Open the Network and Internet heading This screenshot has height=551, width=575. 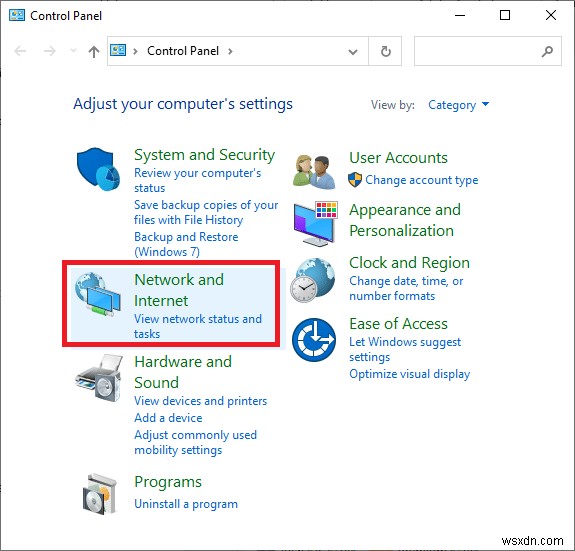click(x=179, y=290)
